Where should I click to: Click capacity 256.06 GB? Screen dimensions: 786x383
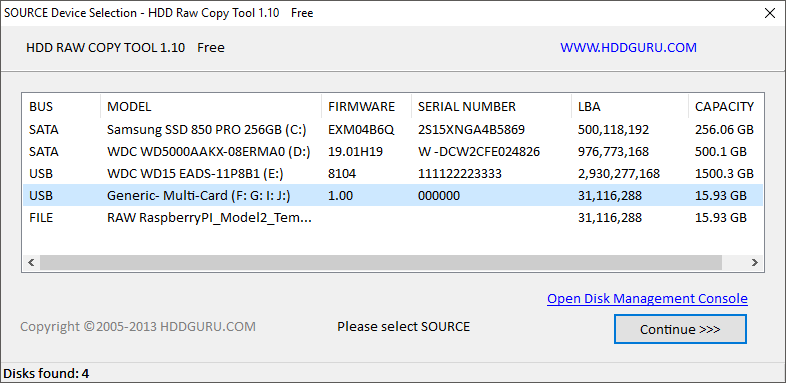click(724, 130)
